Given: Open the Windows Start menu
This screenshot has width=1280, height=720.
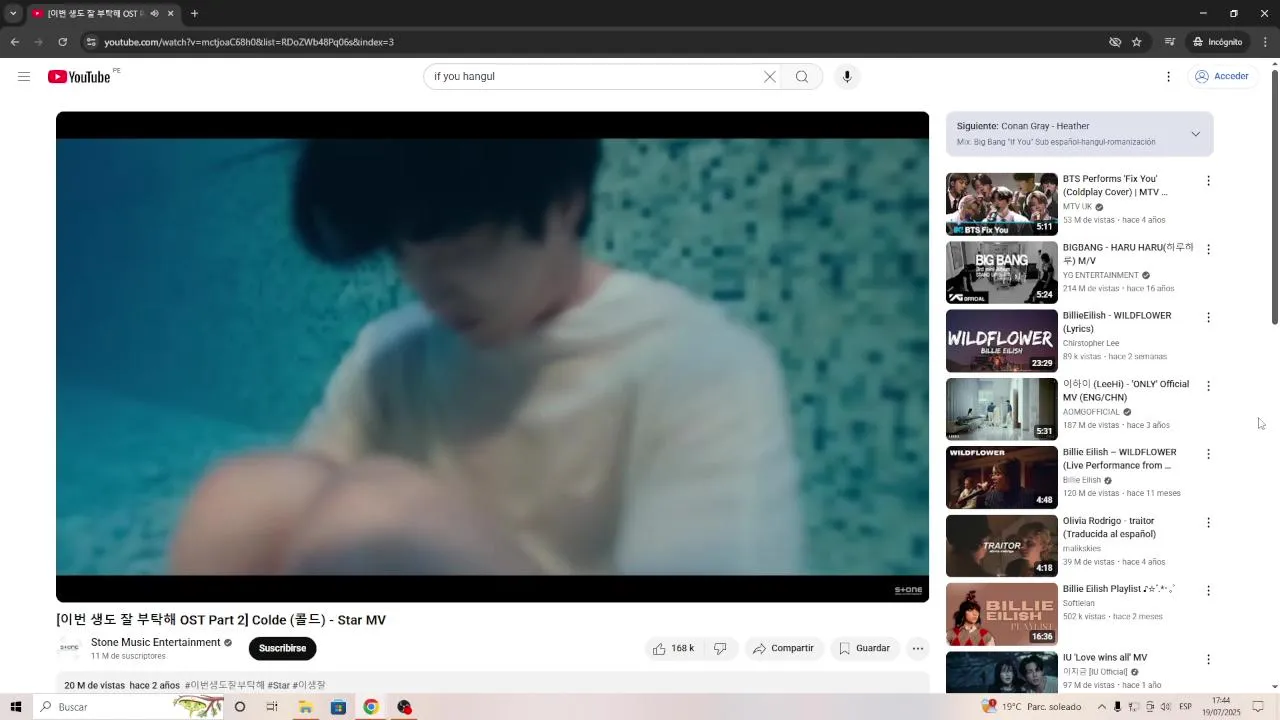Looking at the screenshot, I should [x=15, y=707].
